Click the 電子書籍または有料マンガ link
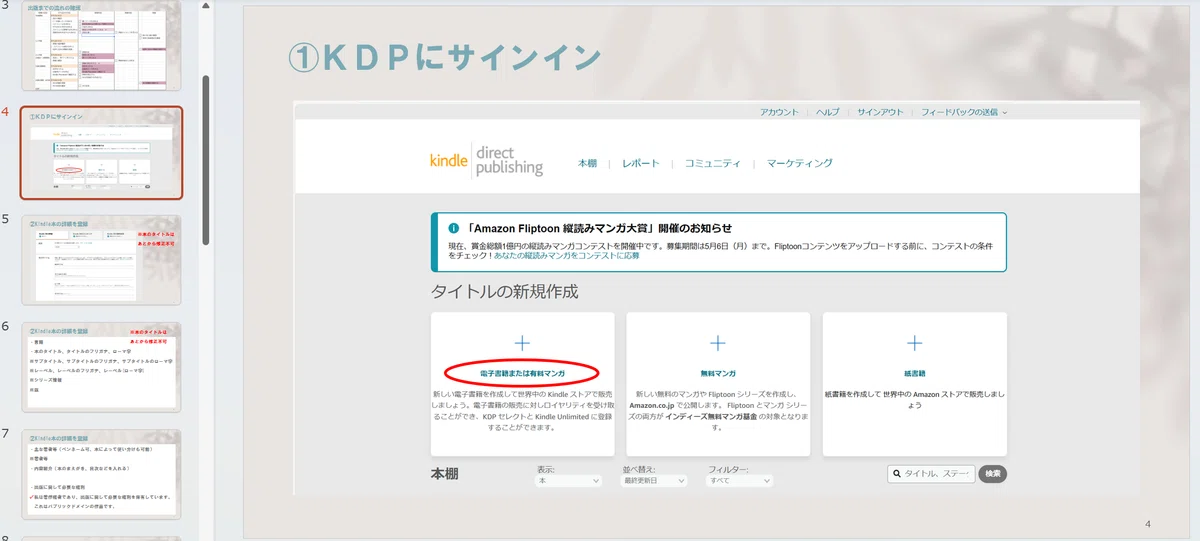This screenshot has height=541, width=1200. pos(521,373)
